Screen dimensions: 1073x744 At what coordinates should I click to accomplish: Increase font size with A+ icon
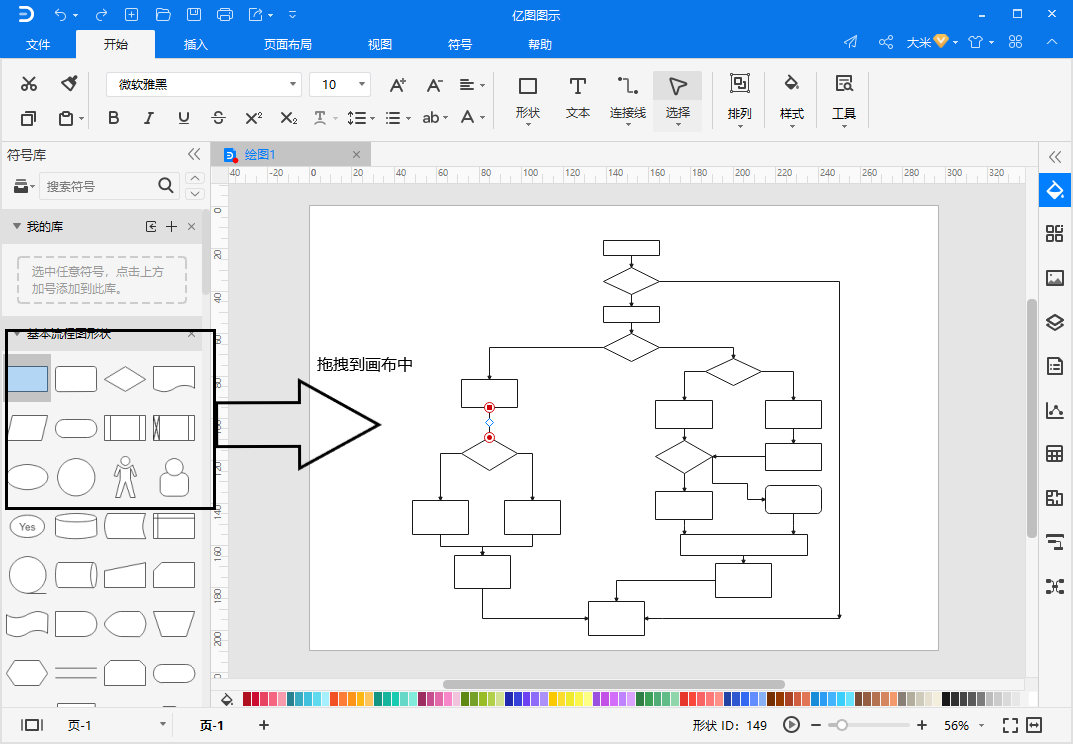coord(398,85)
